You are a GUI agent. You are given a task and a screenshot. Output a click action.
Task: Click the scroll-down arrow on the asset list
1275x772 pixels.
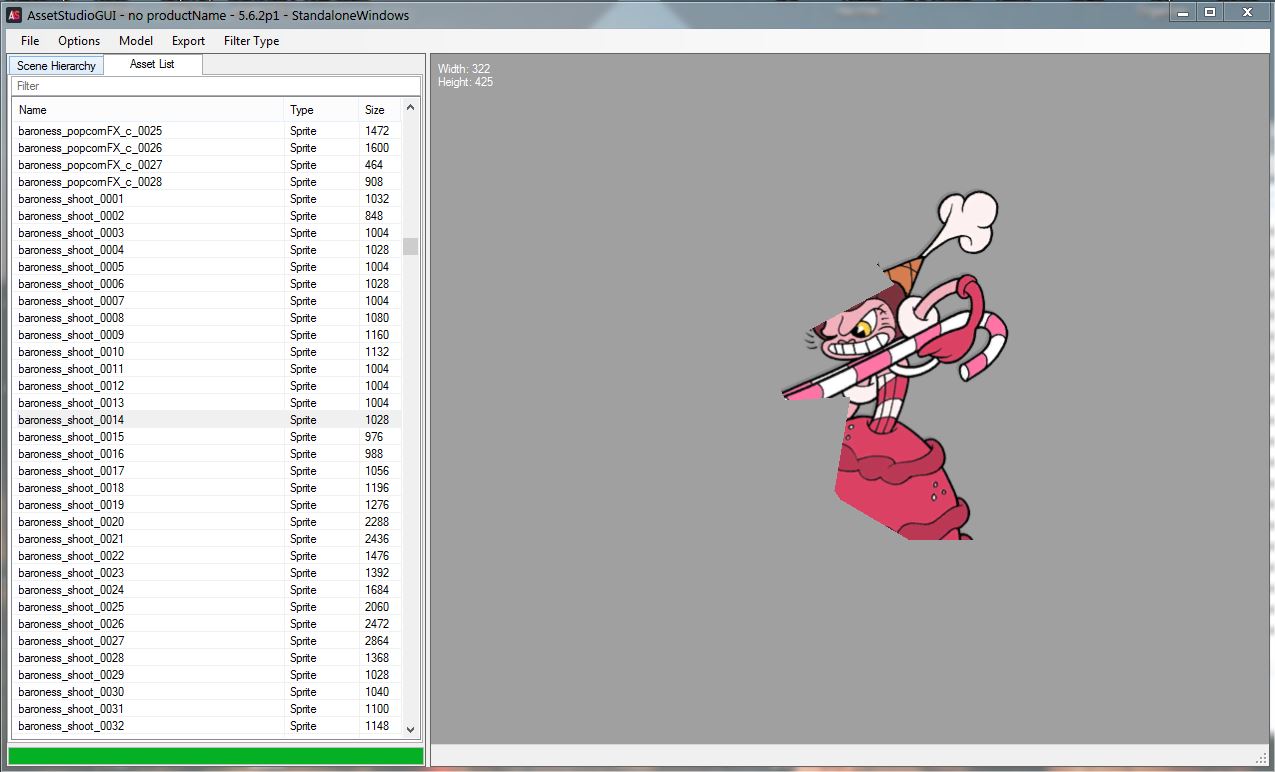[x=411, y=728]
